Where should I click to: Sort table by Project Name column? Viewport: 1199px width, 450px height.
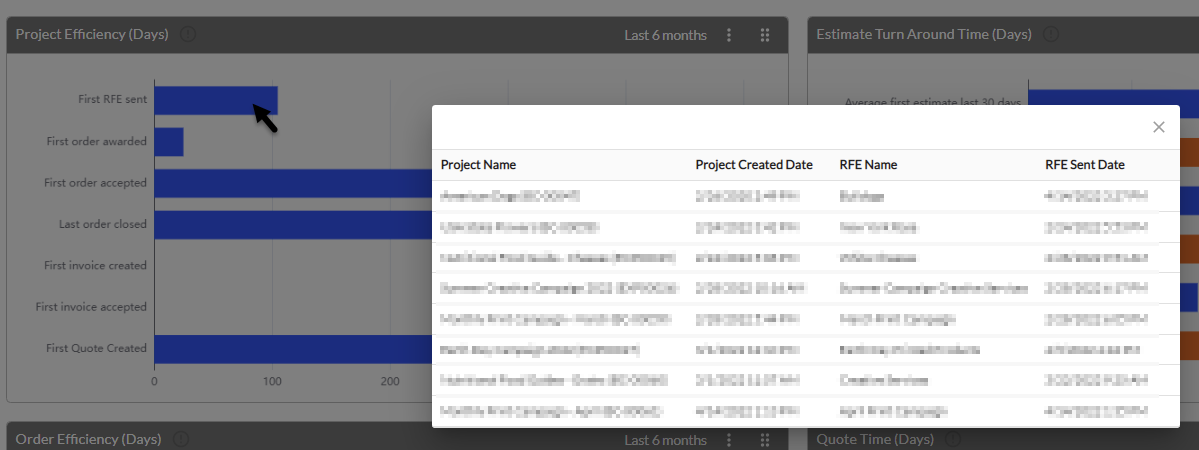[479, 165]
